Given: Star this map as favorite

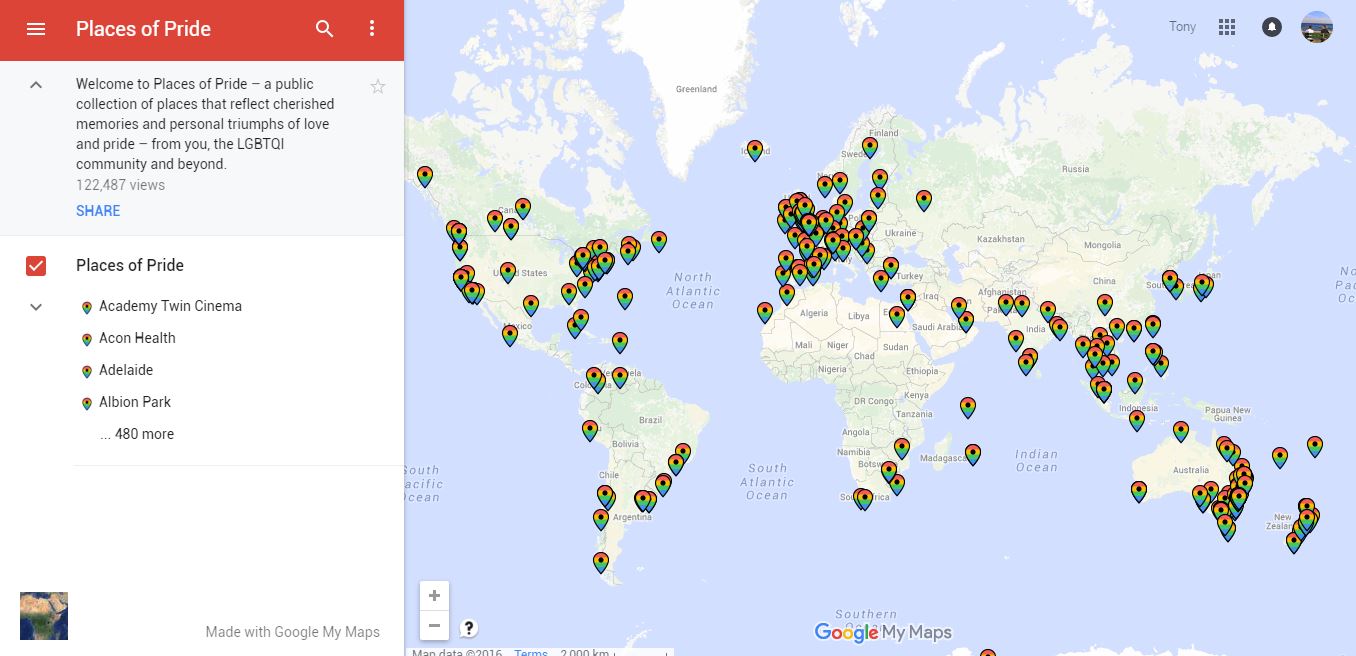Looking at the screenshot, I should pyautogui.click(x=378, y=86).
